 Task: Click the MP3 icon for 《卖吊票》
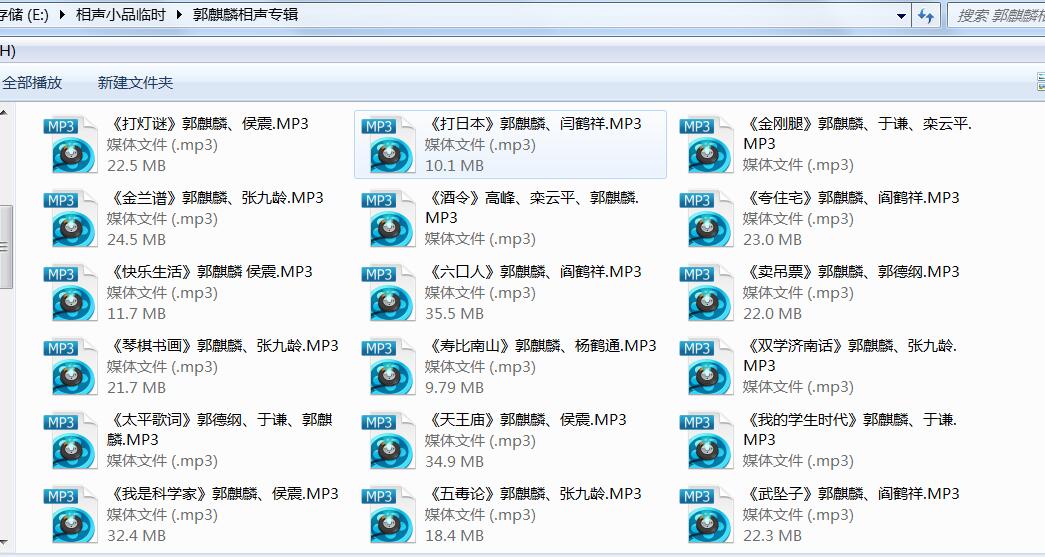[x=706, y=292]
